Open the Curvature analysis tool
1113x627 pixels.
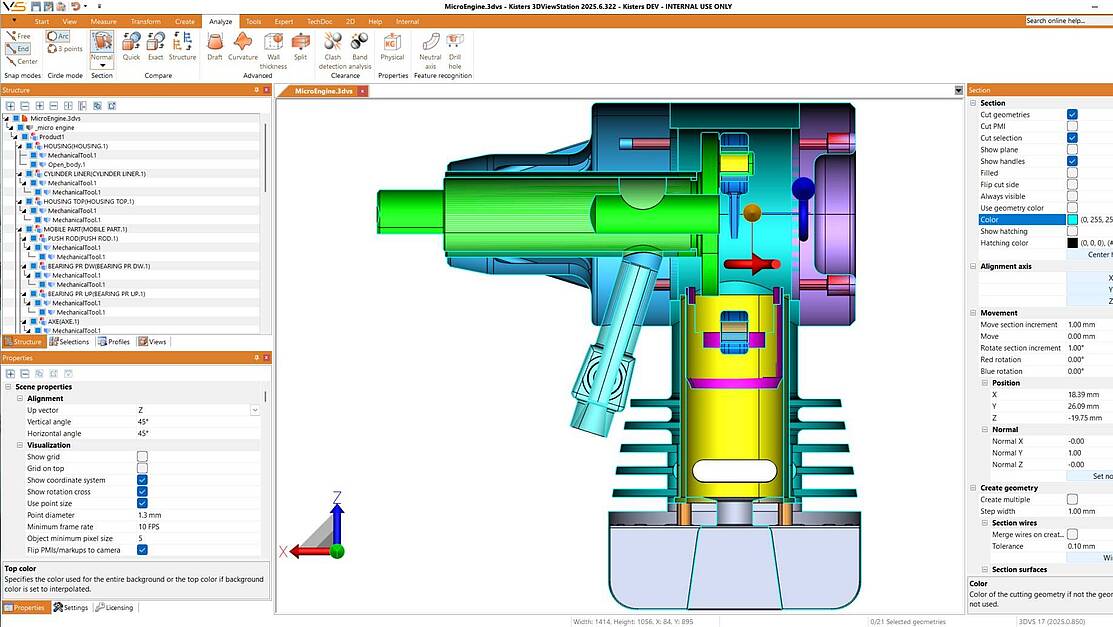click(243, 42)
